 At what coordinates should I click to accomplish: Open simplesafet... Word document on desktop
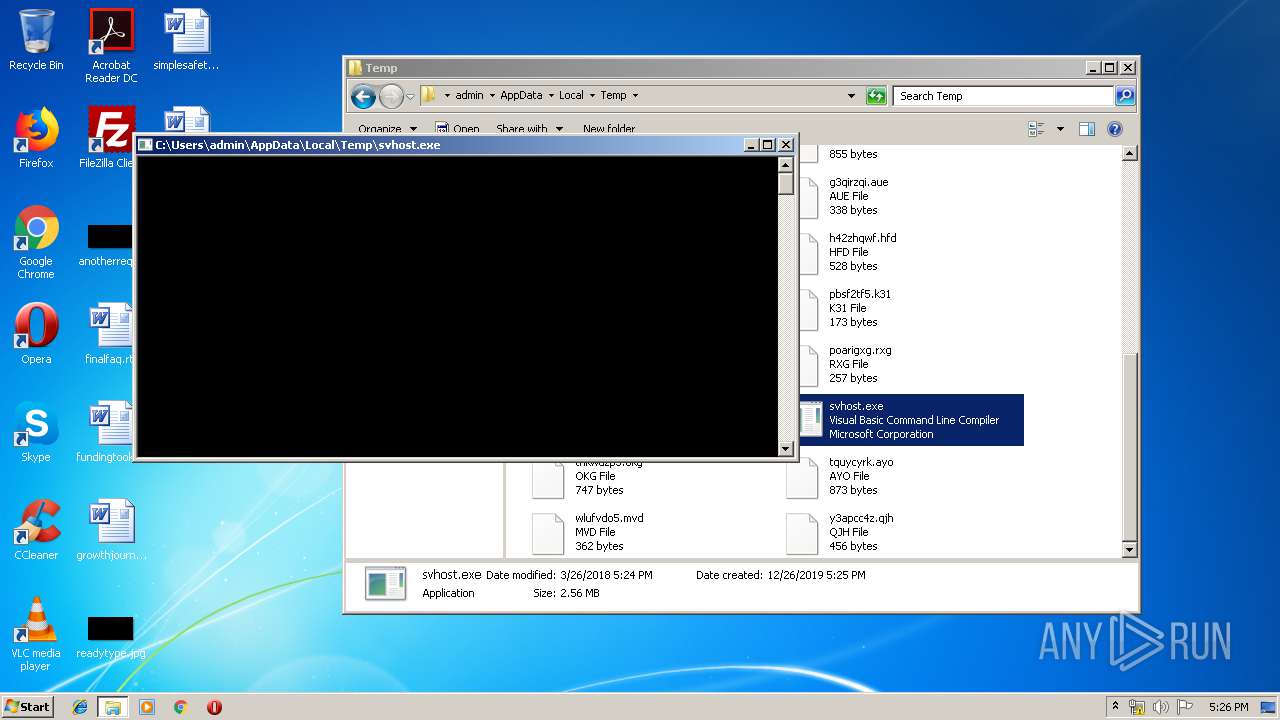point(186,40)
